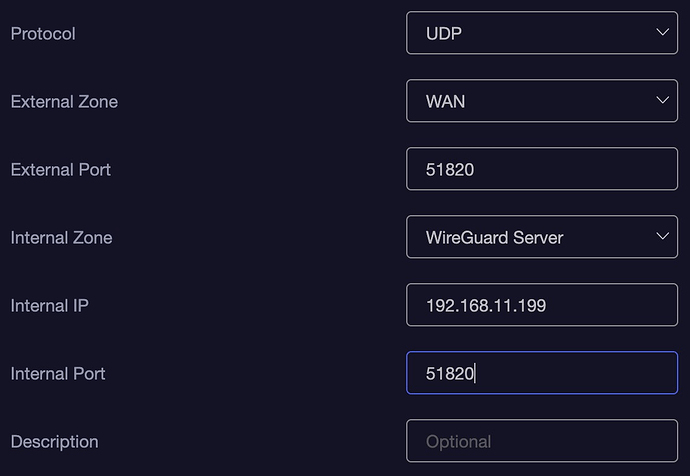Viewport: 690px width, 476px height.
Task: Select the WireGuard Server text in dropdown
Action: pyautogui.click(x=494, y=238)
